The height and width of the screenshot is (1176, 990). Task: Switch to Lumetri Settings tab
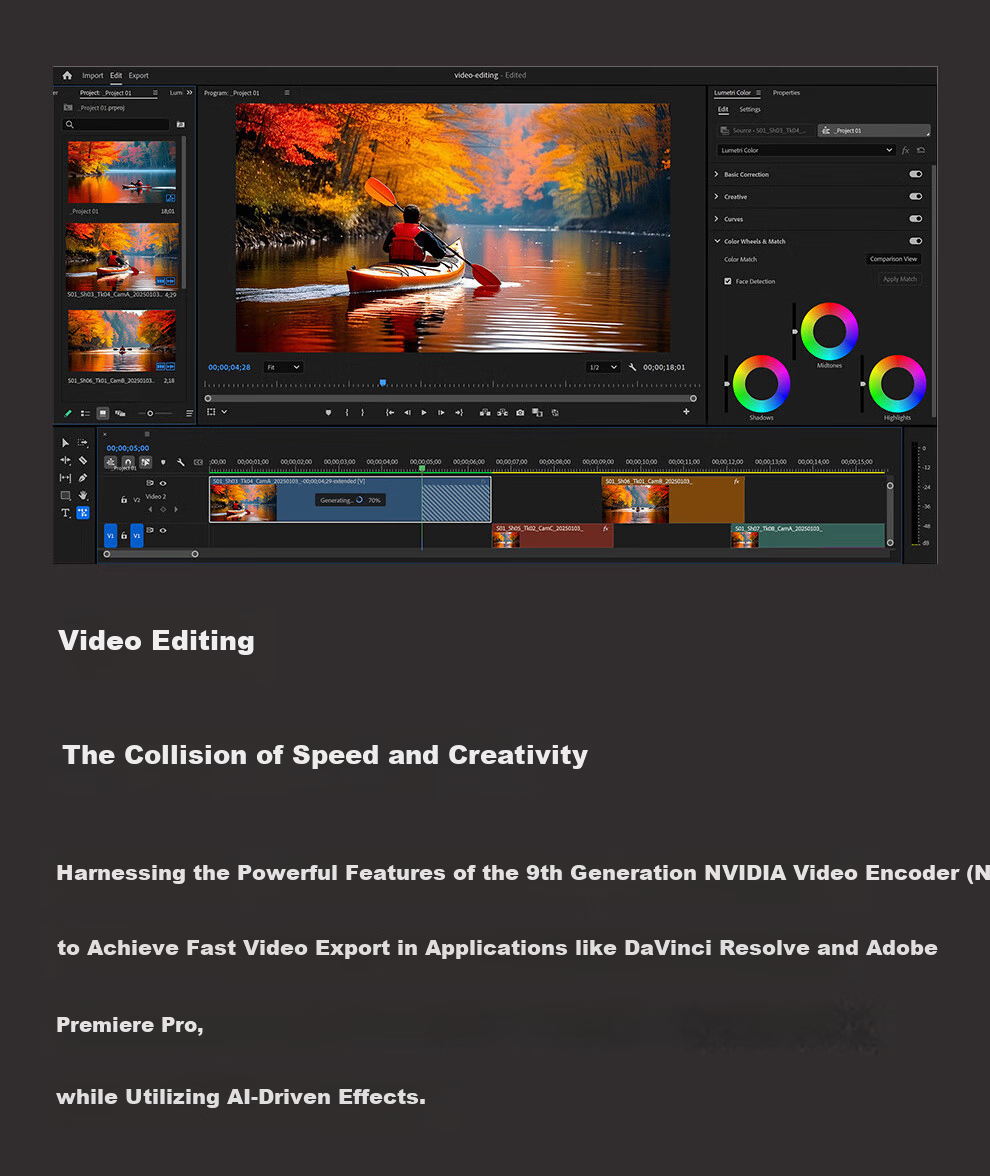tap(750, 110)
